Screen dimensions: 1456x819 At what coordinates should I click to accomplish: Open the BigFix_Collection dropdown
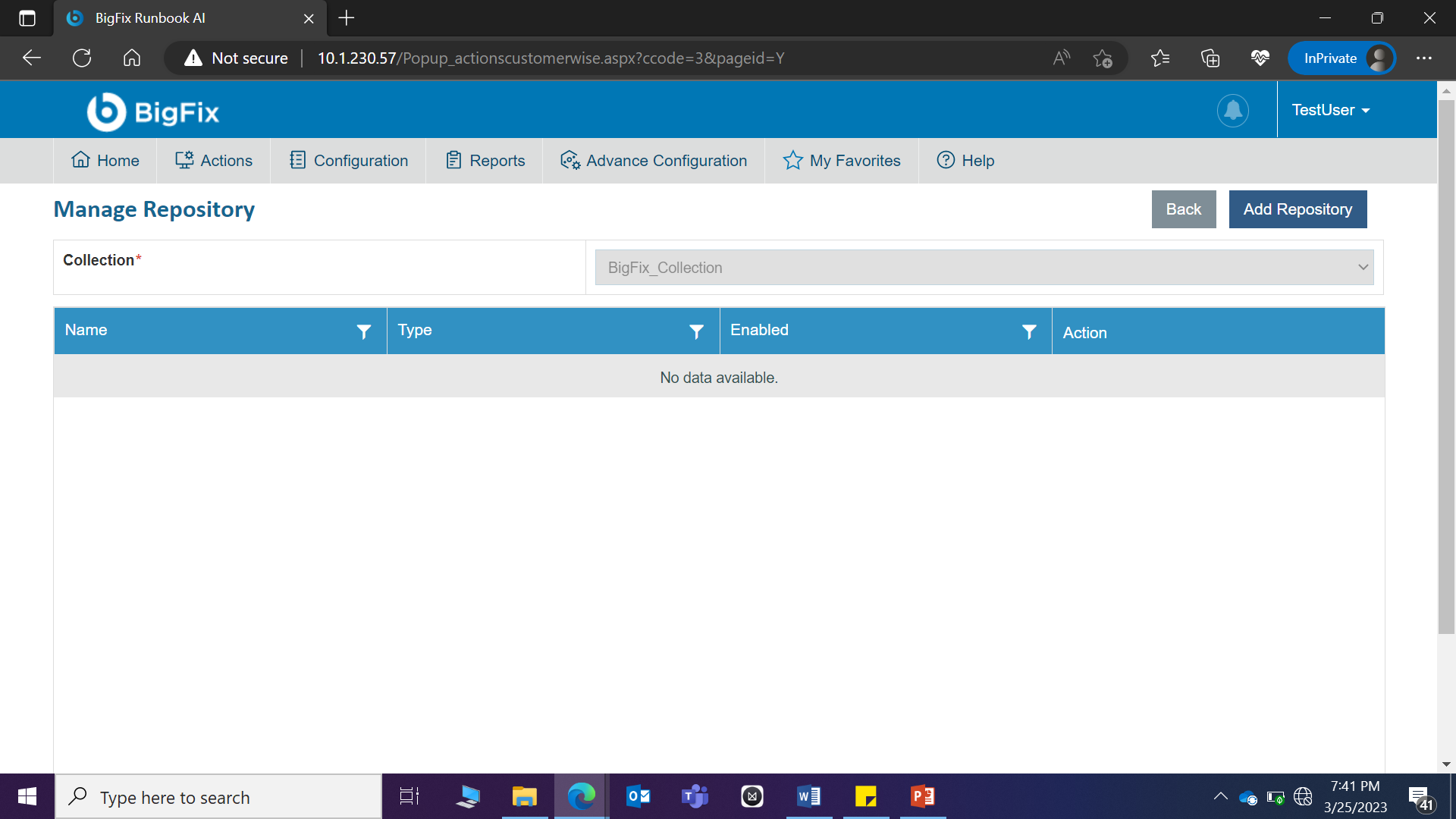click(x=984, y=268)
